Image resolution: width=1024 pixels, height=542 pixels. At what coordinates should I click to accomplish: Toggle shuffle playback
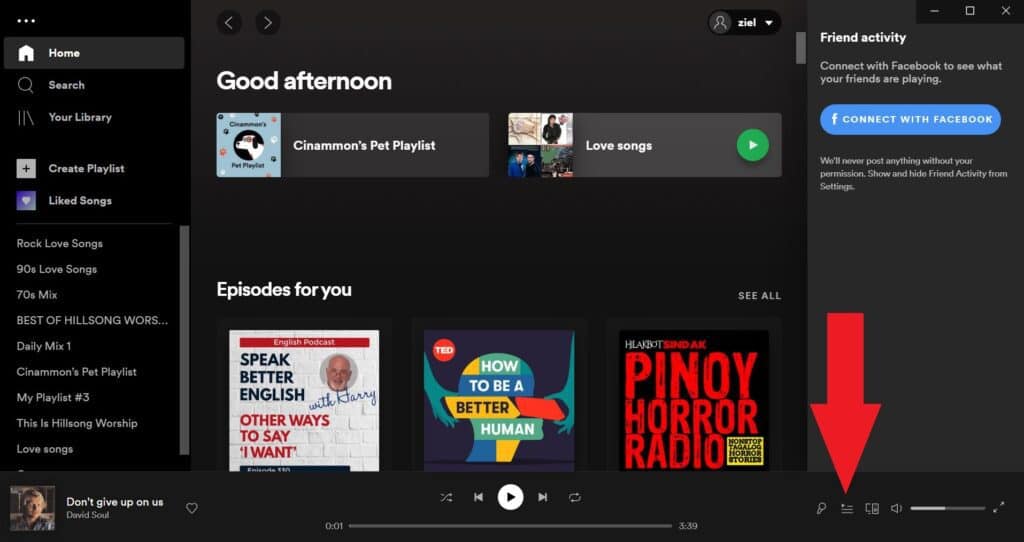click(446, 497)
